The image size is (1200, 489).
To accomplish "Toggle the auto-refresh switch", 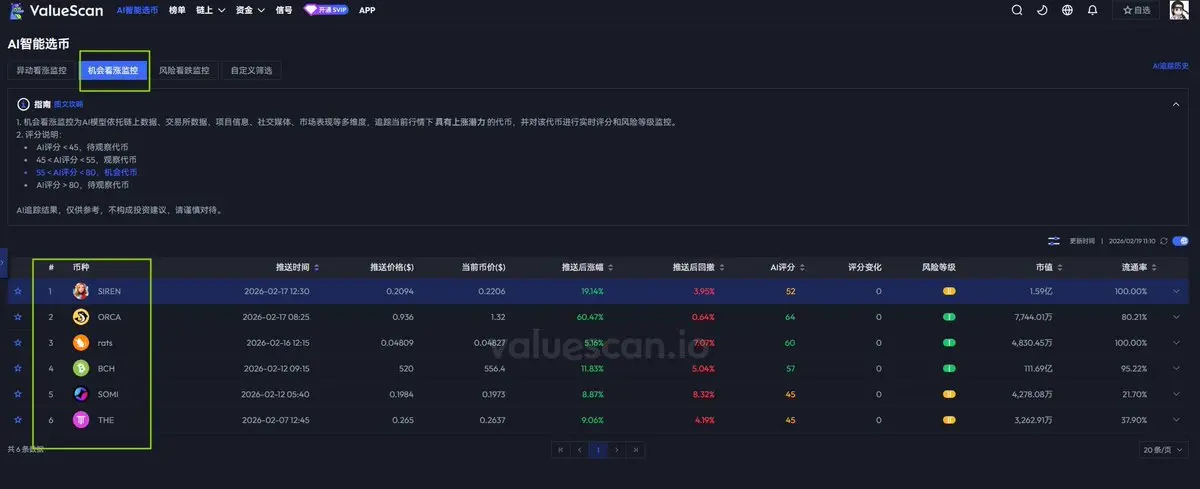I will [x=1181, y=241].
